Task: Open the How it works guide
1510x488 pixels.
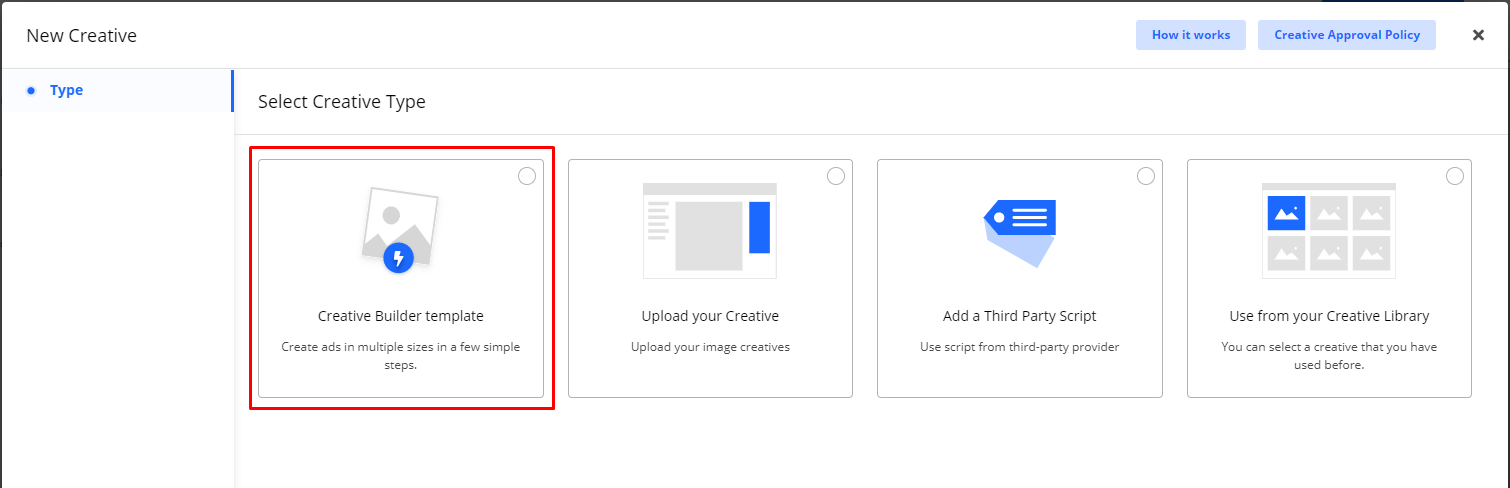Action: coord(1190,35)
